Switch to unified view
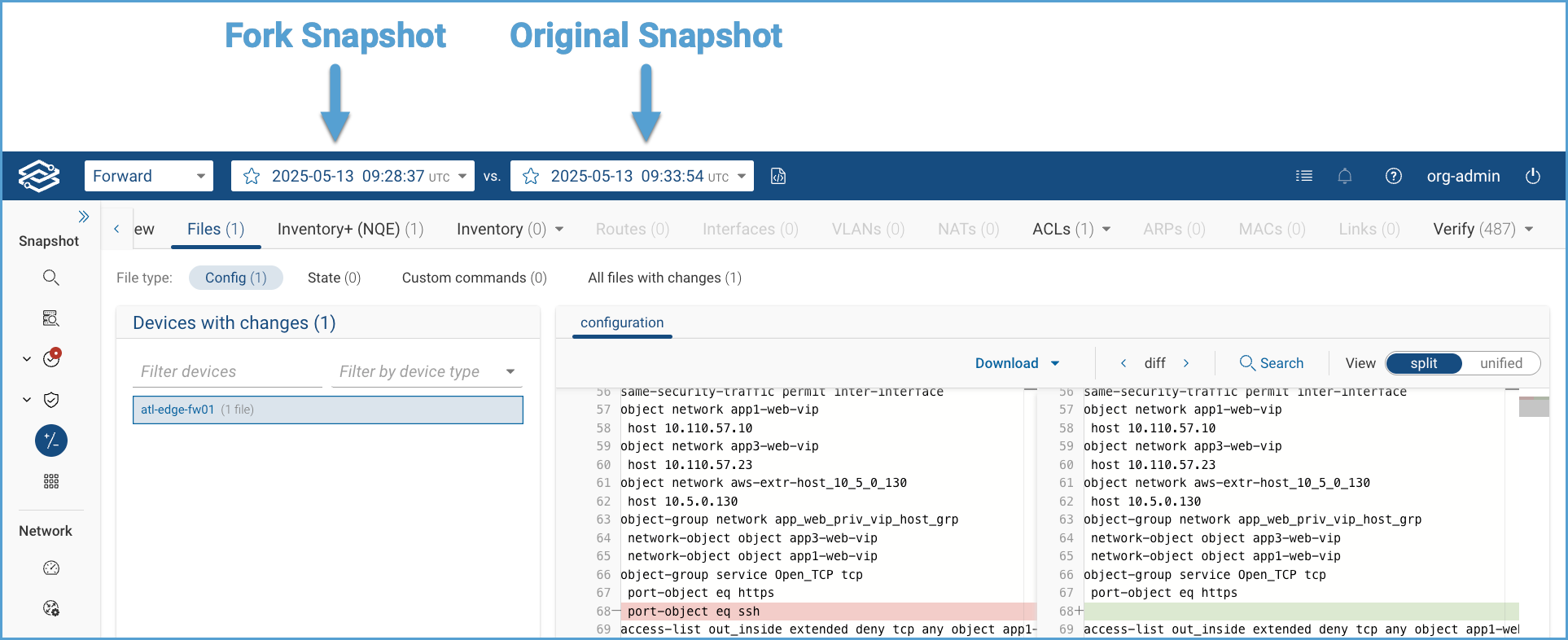The height and width of the screenshot is (640, 1568). tap(1501, 363)
